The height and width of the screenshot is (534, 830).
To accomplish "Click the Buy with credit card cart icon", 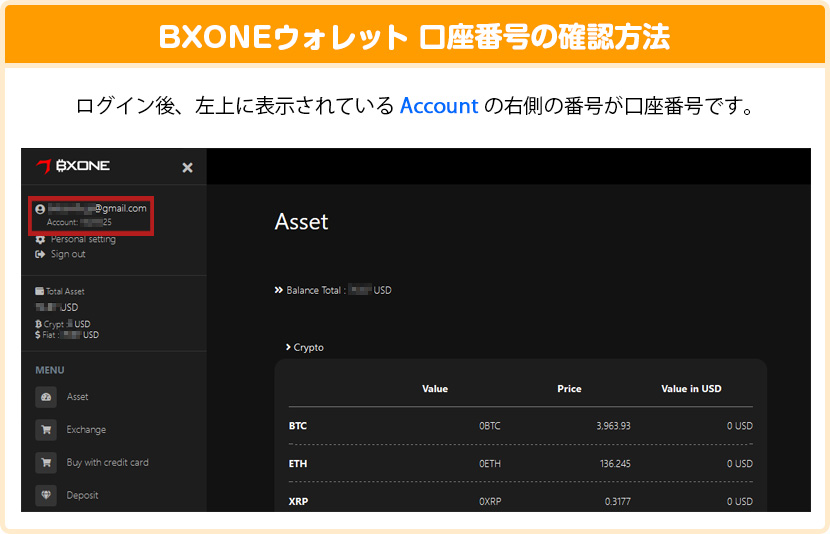I will pyautogui.click(x=46, y=463).
